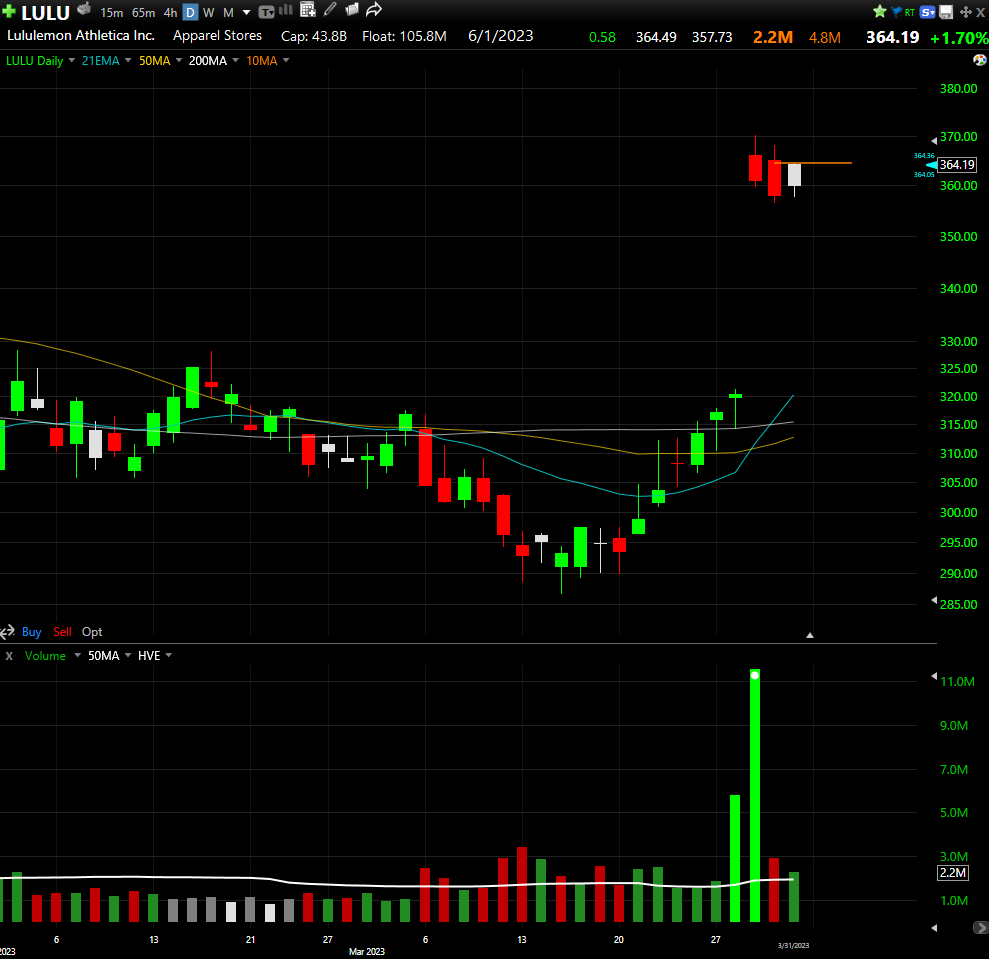Open the 50MA price dropdown arrow
989x959 pixels.
(178, 61)
